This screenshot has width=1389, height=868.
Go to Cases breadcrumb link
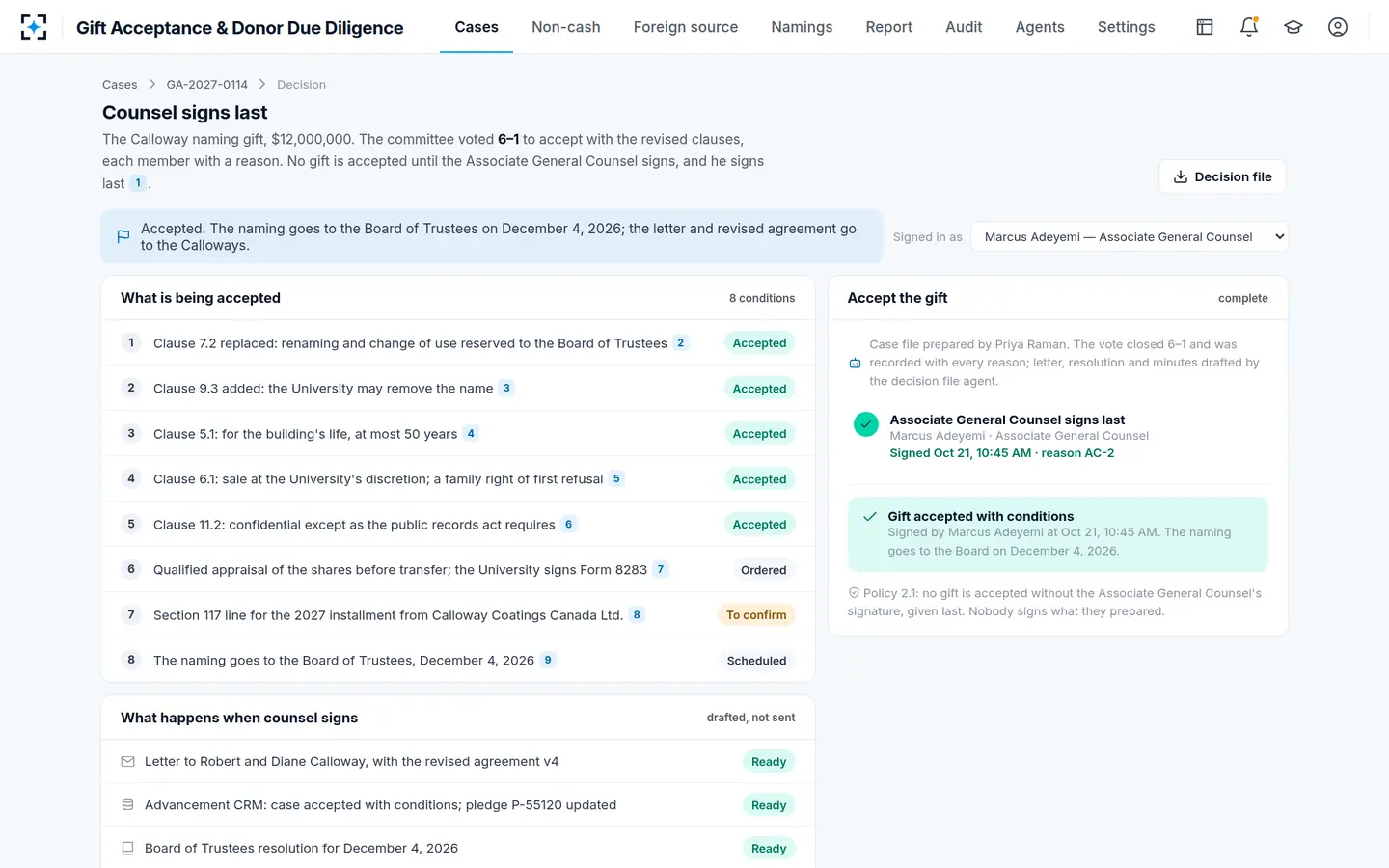pos(120,85)
